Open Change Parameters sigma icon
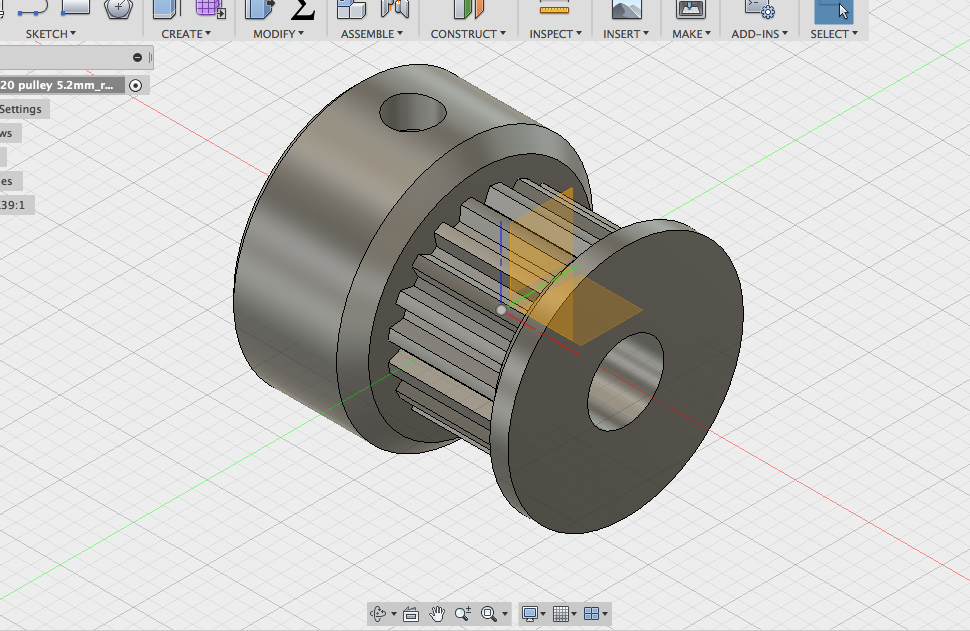This screenshot has width=970, height=631. tap(303, 9)
